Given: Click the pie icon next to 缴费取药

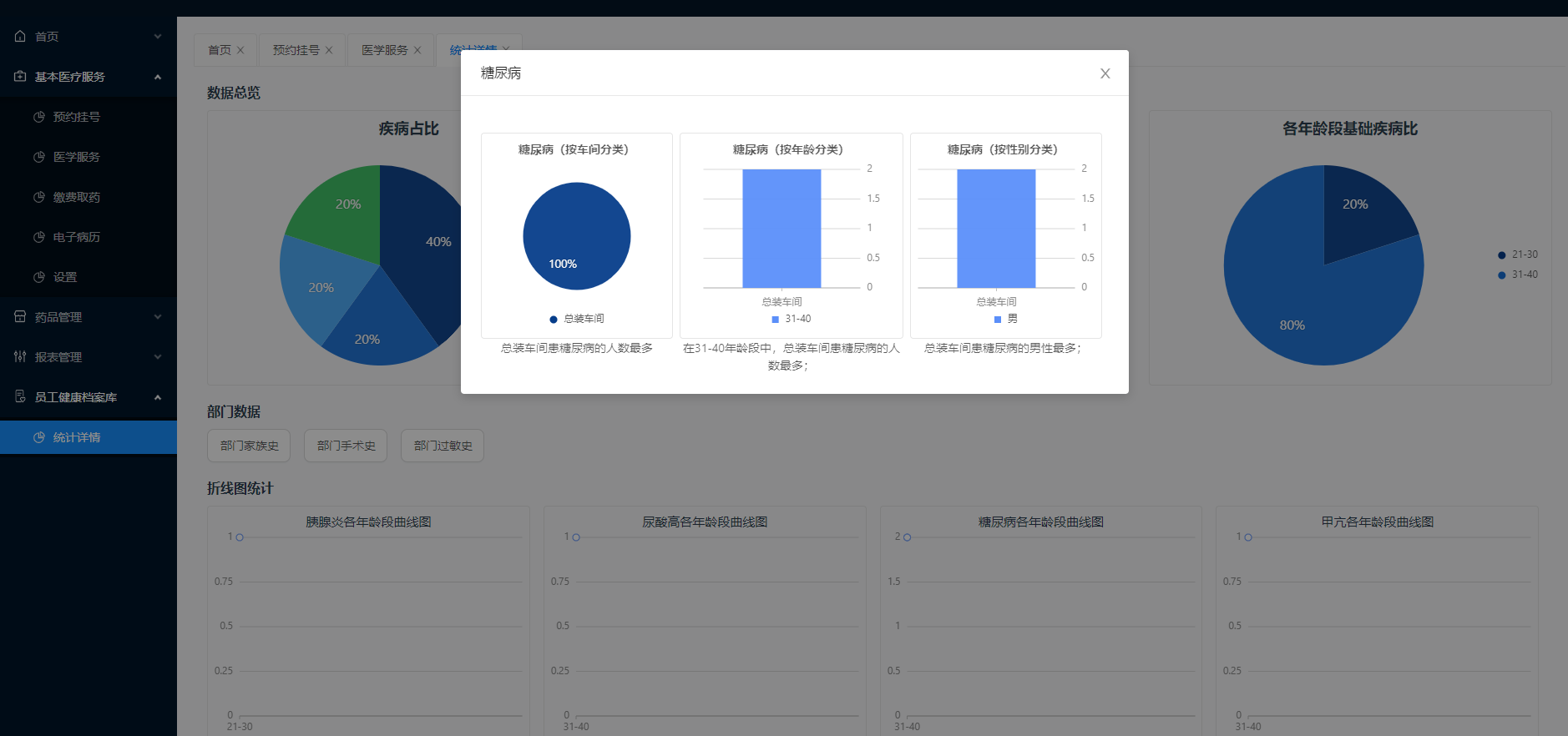Looking at the screenshot, I should coord(38,197).
